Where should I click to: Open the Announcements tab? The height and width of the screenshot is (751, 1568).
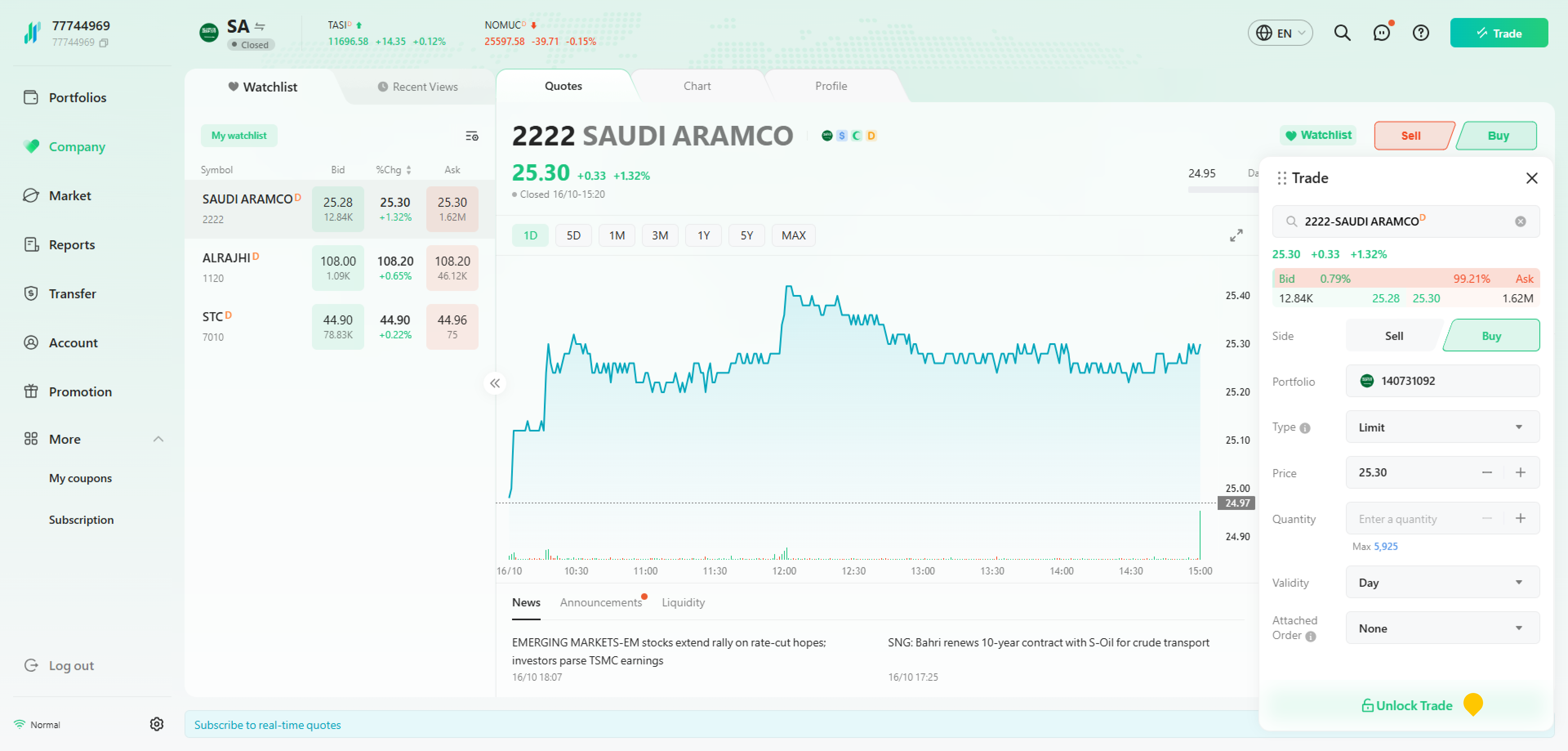coord(600,602)
